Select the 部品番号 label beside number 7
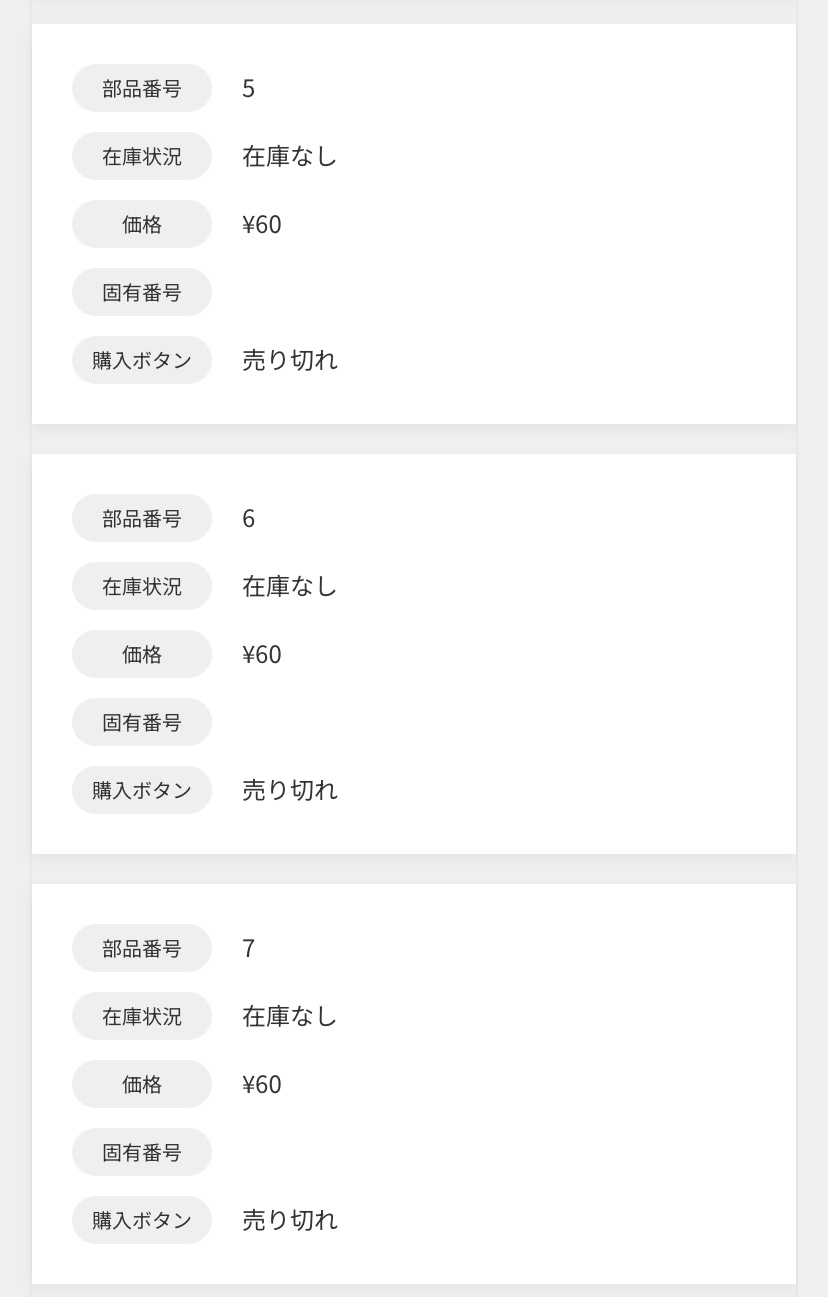 [142, 948]
